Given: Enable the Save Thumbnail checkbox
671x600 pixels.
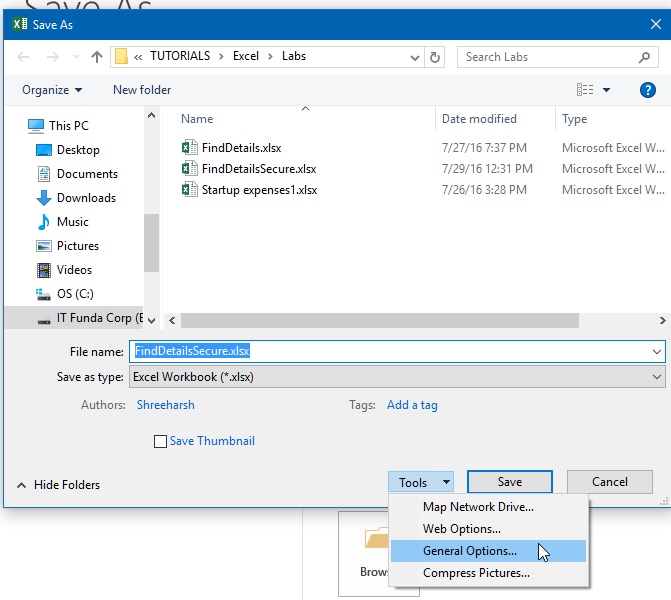Looking at the screenshot, I should point(160,441).
